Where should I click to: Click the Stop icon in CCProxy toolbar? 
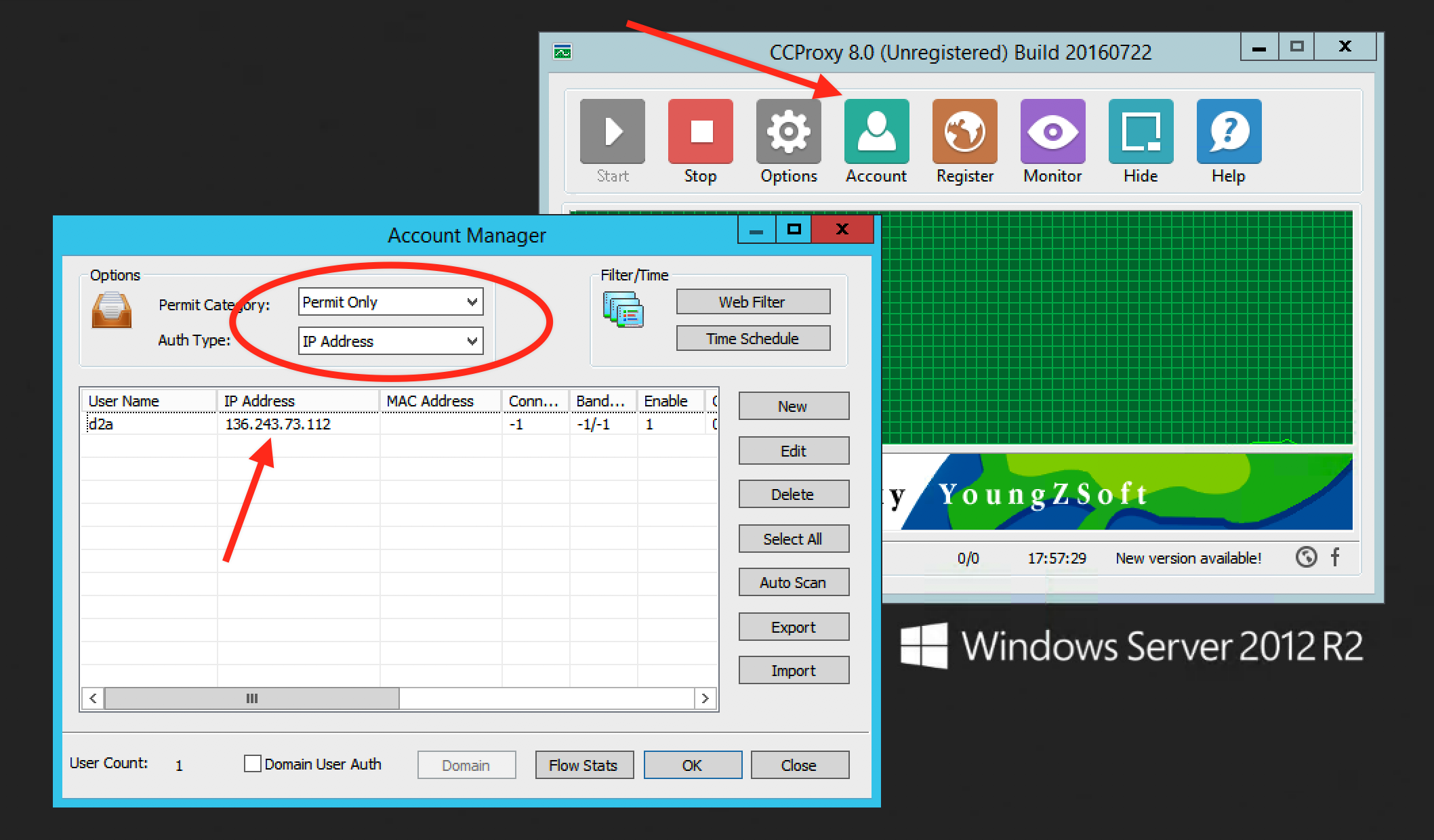coord(700,131)
